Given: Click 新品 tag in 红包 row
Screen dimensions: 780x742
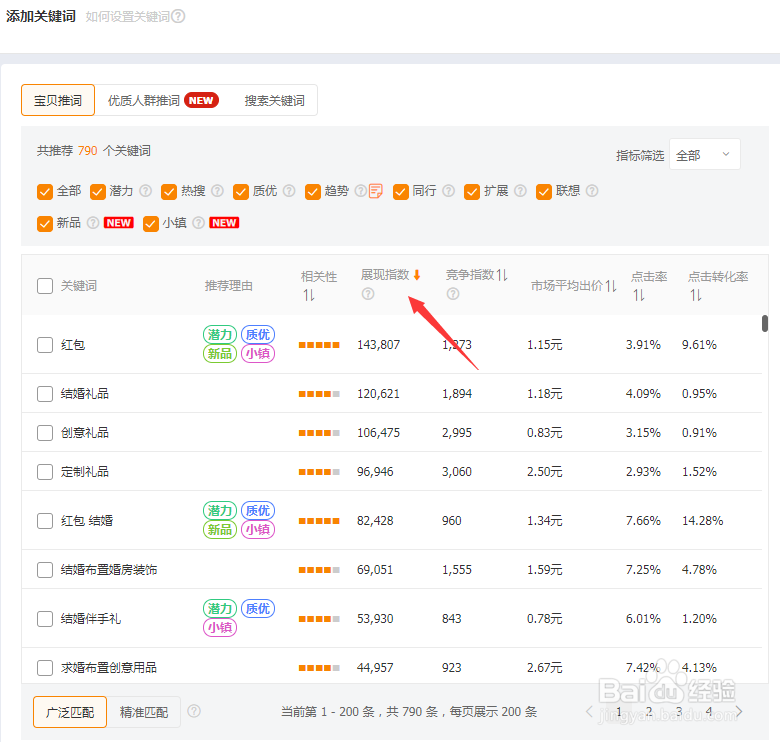Looking at the screenshot, I should tap(220, 354).
